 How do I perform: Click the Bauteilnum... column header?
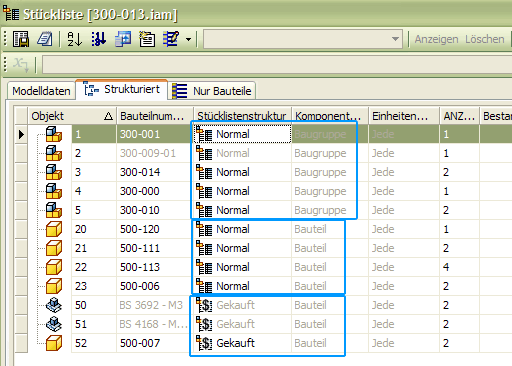point(155,116)
